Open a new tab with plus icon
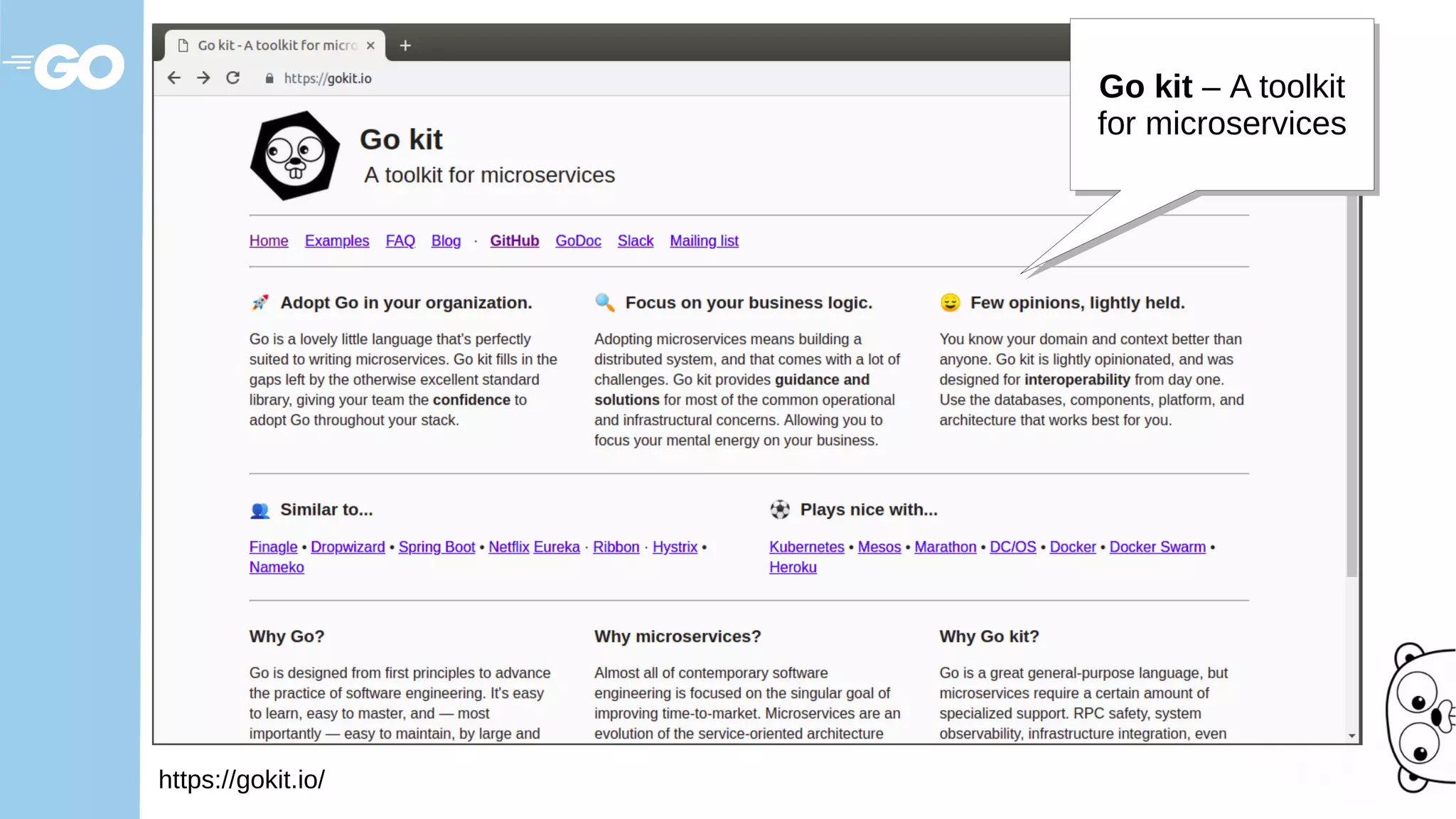 coord(405,45)
